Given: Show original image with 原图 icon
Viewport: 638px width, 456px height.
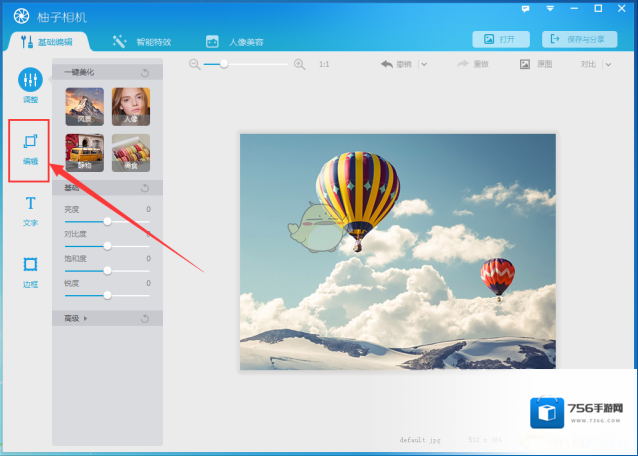Looking at the screenshot, I should pos(524,64).
